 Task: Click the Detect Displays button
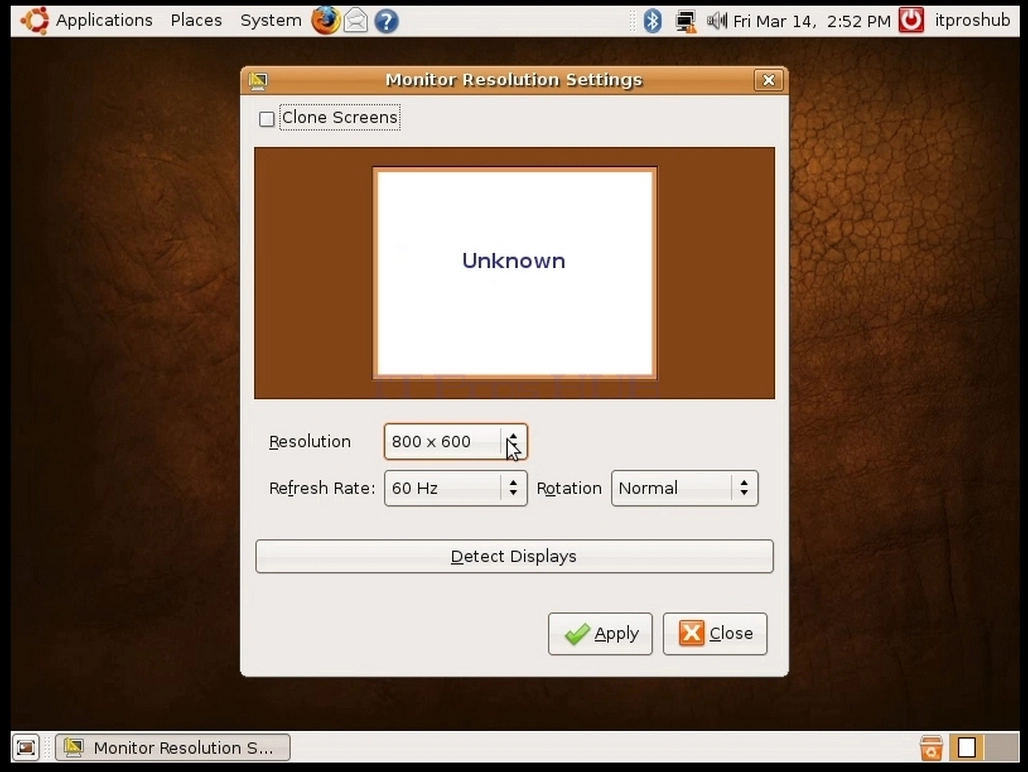[514, 556]
